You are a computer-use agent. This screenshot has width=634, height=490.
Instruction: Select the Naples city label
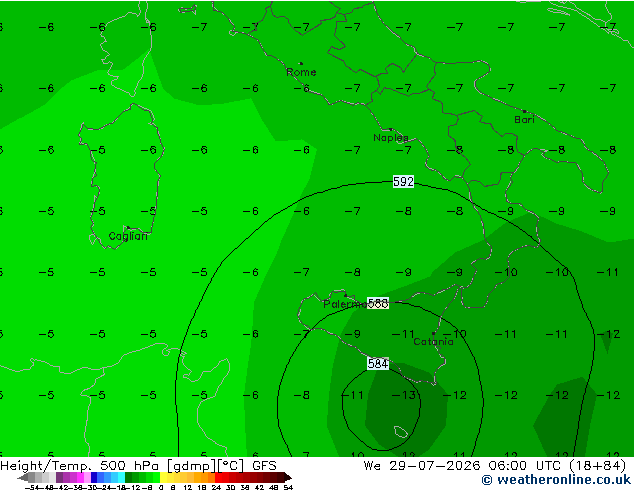point(391,138)
